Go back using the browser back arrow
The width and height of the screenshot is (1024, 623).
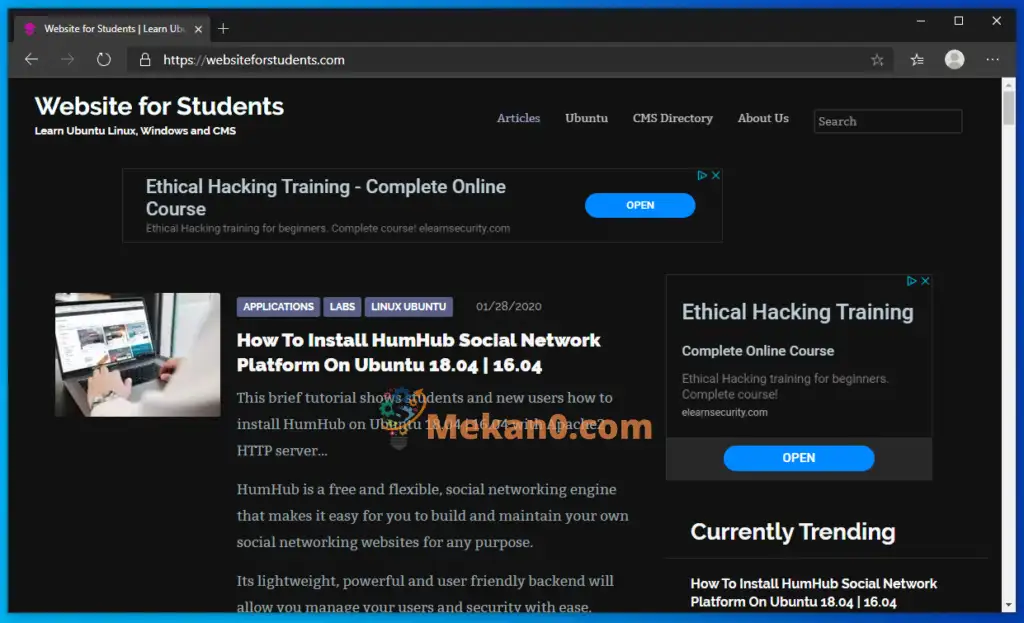pyautogui.click(x=31, y=59)
